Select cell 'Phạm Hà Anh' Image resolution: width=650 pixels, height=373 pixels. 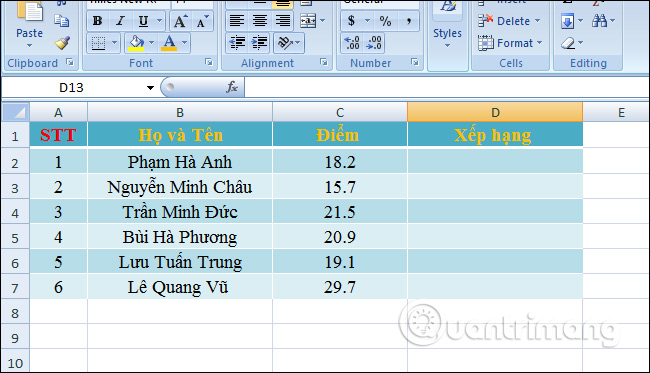(x=180, y=162)
